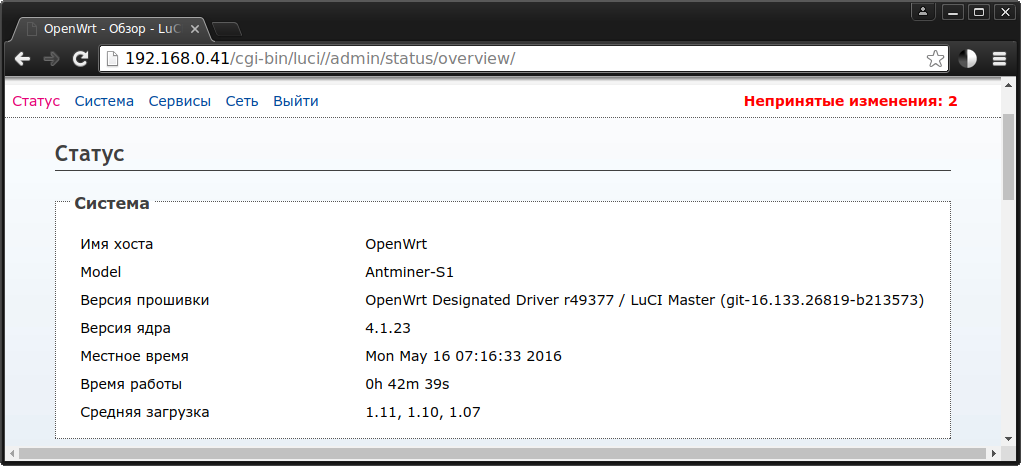Open the Chrome hamburger menu
The image size is (1021, 466).
pos(998,58)
